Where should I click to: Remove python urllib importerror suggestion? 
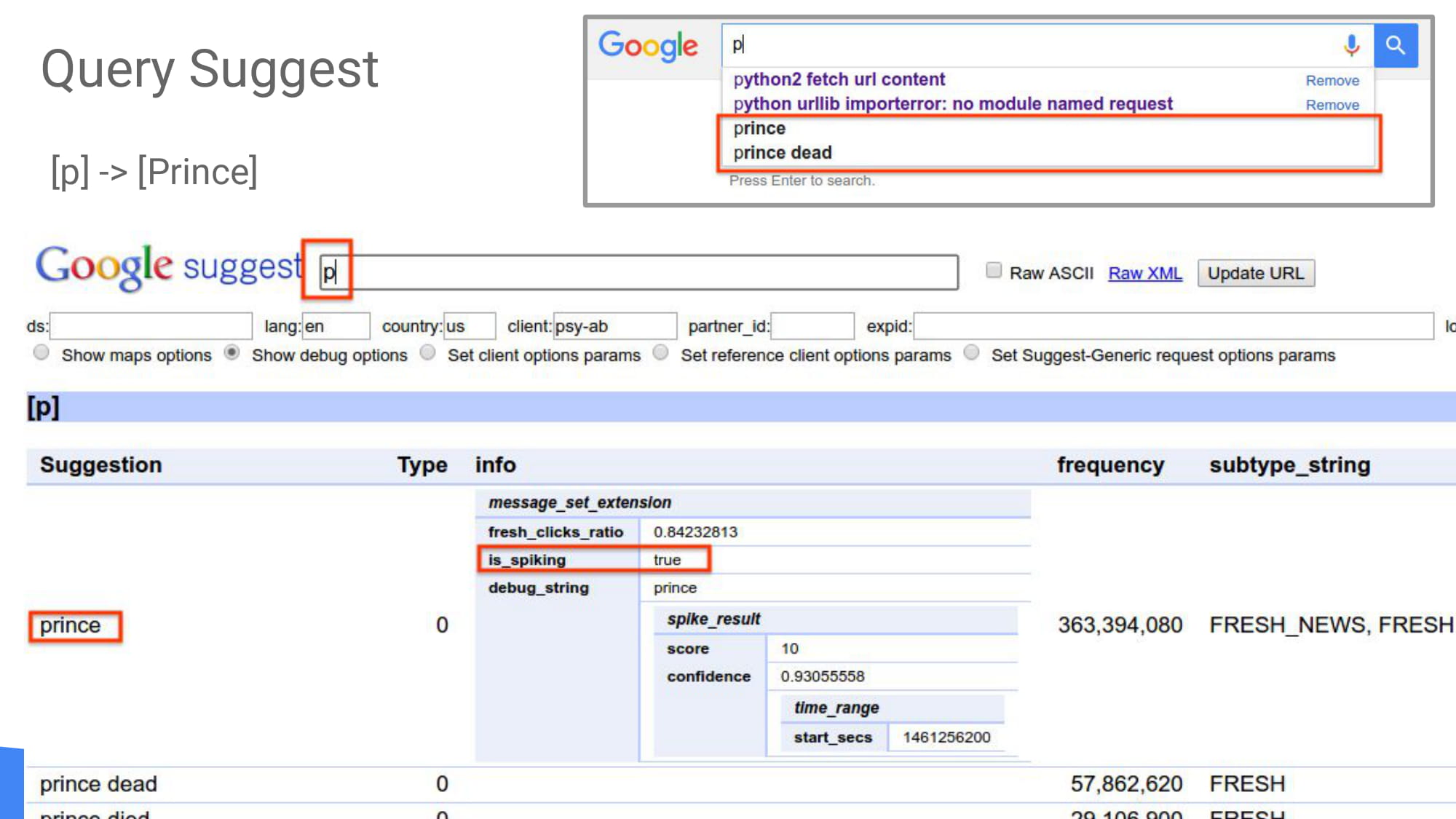tap(1332, 106)
